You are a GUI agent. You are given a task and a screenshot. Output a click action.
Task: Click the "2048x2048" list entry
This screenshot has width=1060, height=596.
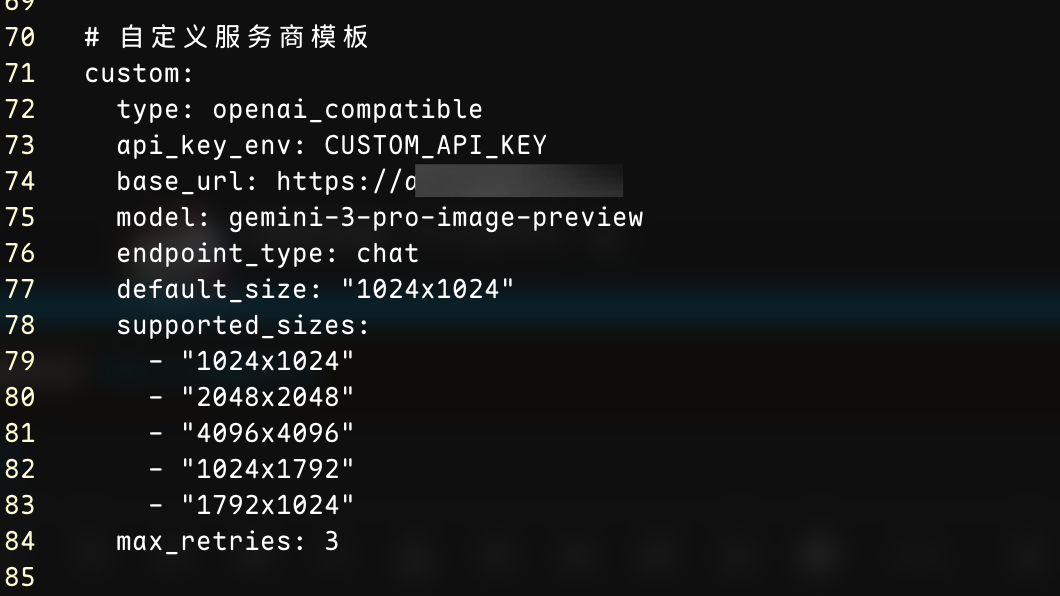[x=268, y=397]
